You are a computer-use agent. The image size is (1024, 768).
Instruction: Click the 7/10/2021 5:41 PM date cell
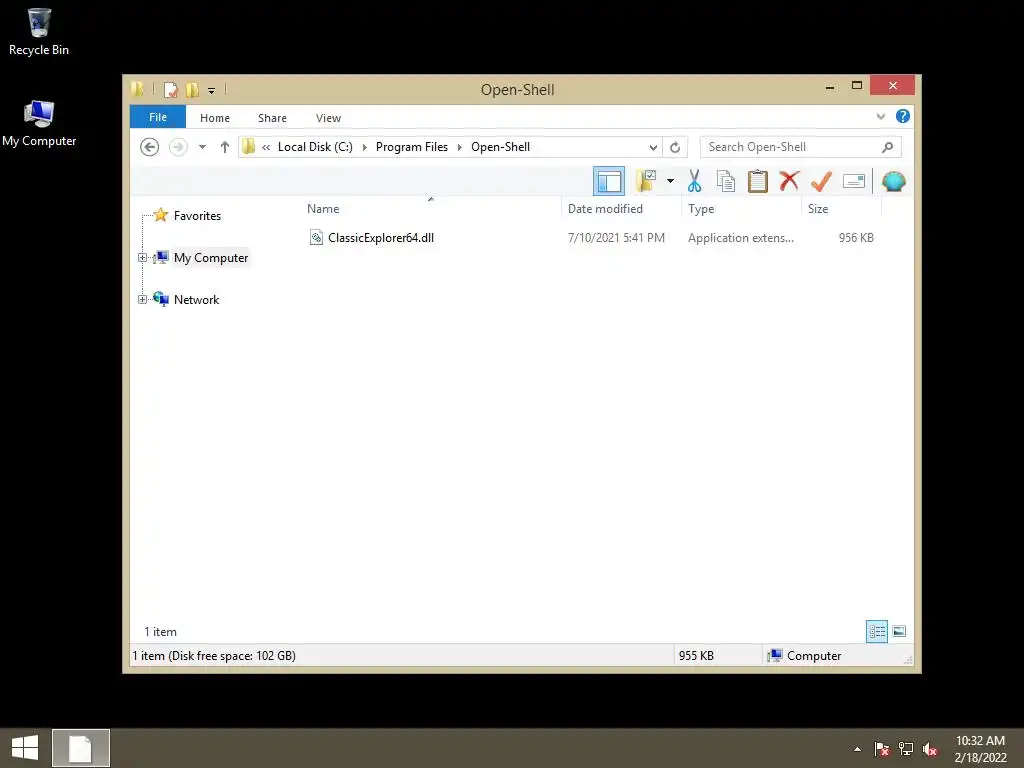coord(616,238)
